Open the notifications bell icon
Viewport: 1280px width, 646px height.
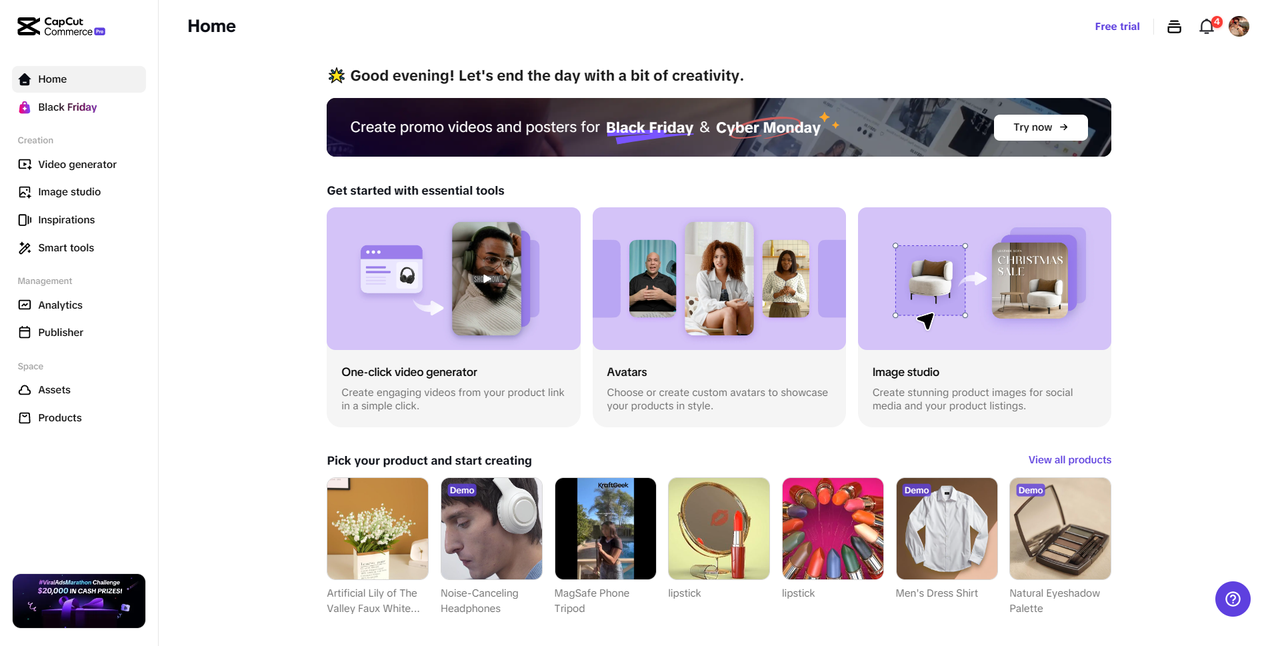[x=1207, y=27]
